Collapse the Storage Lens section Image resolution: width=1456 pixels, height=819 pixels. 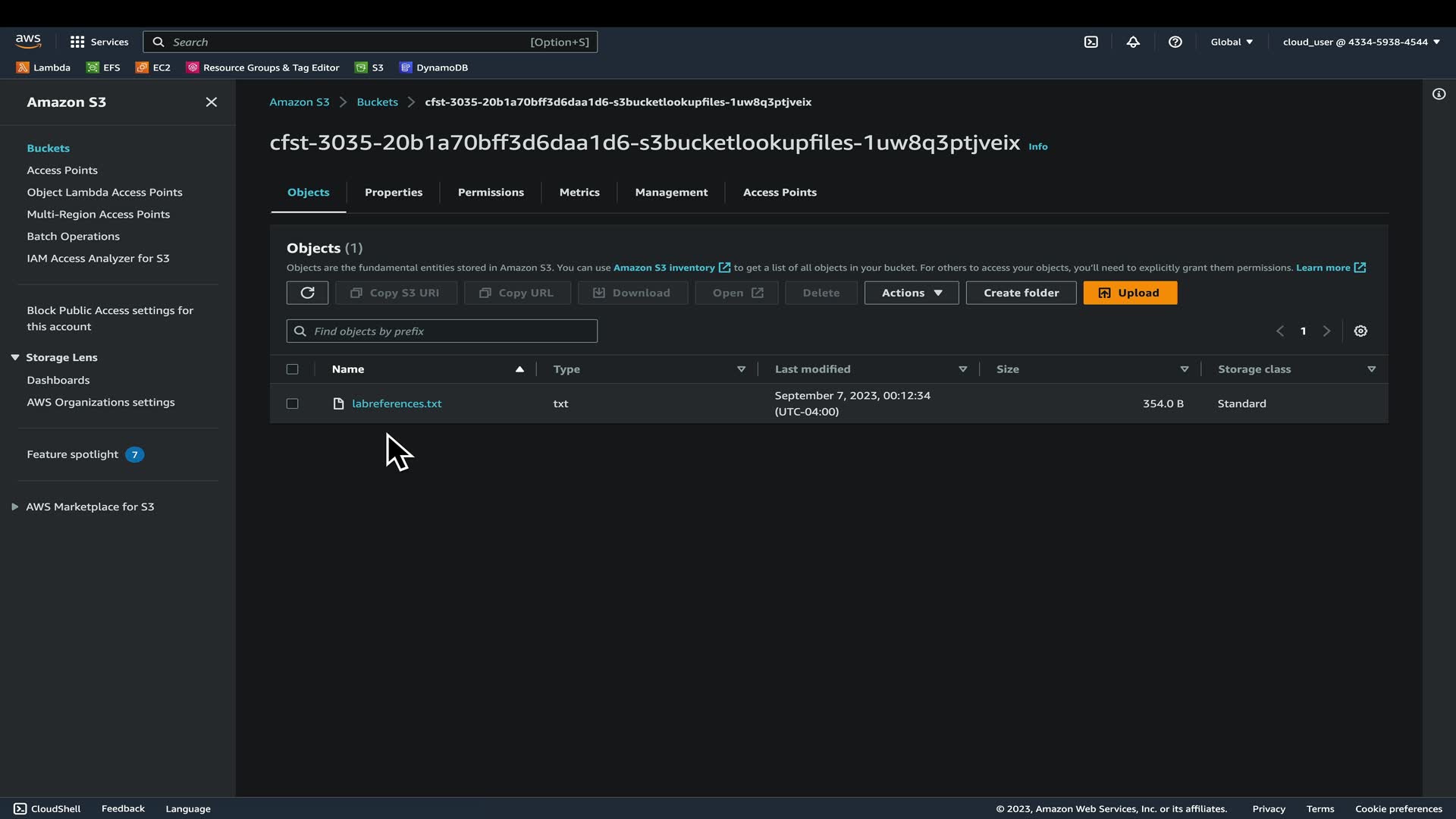(15, 357)
